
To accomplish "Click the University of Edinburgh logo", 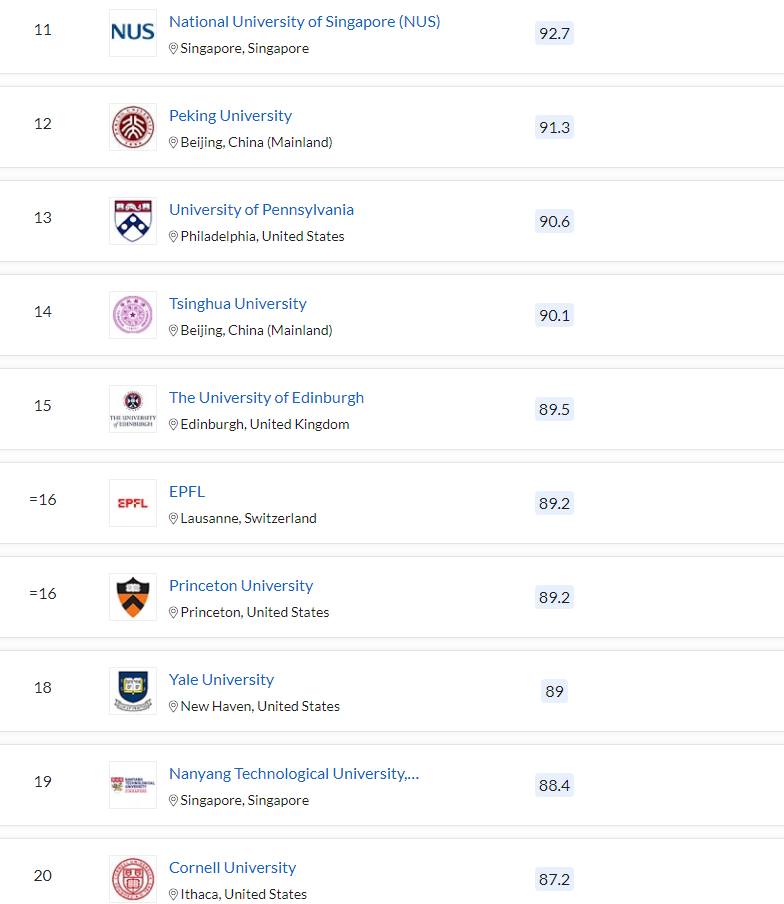I will (133, 409).
